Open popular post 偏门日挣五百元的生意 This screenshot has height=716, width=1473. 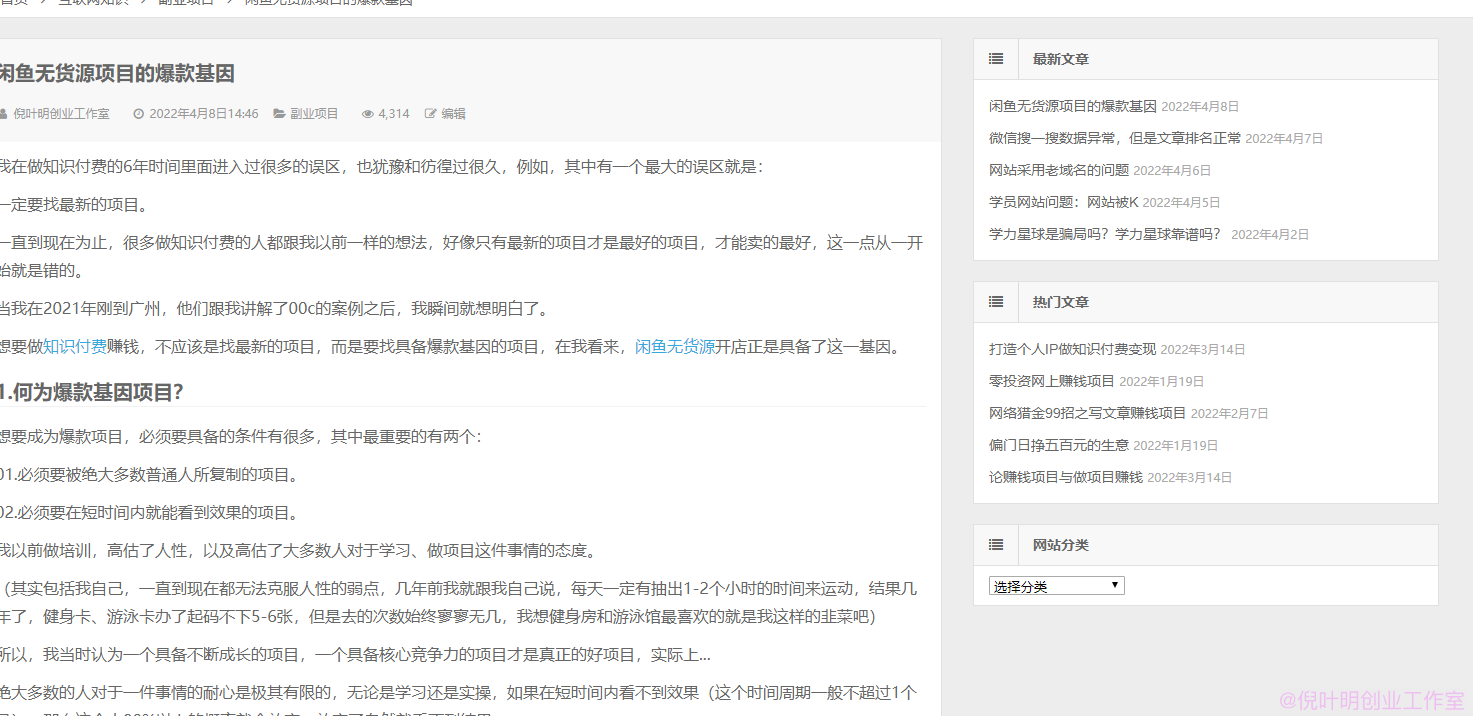(x=1059, y=445)
